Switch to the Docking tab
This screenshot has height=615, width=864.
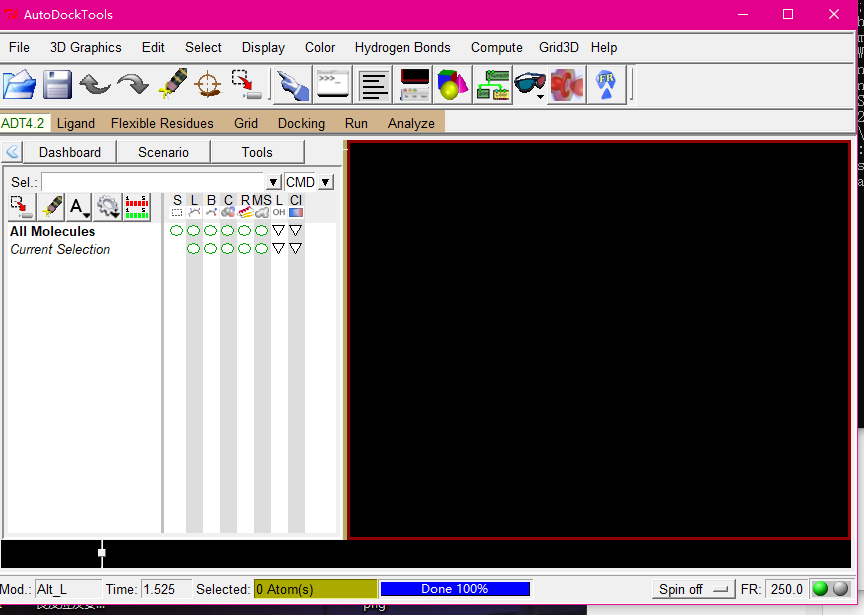(301, 123)
